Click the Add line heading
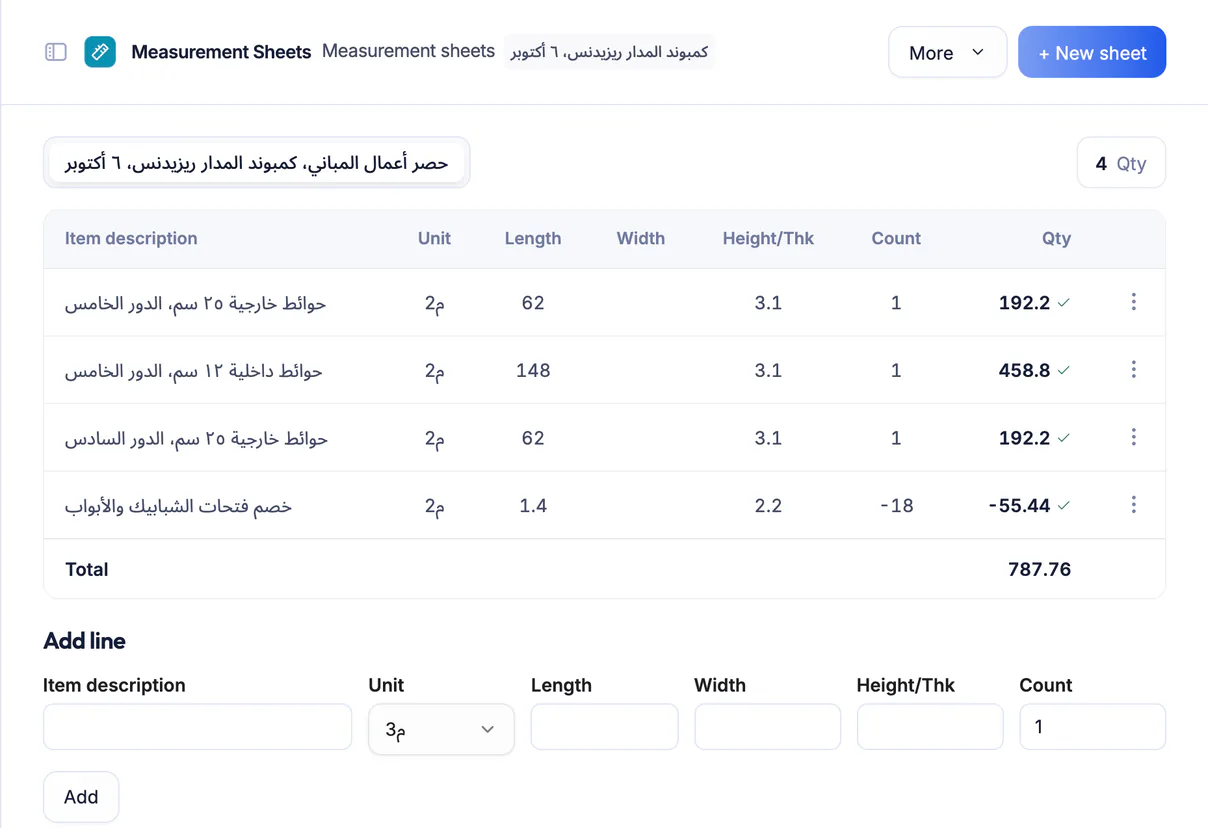This screenshot has height=828, width=1208. coord(84,641)
